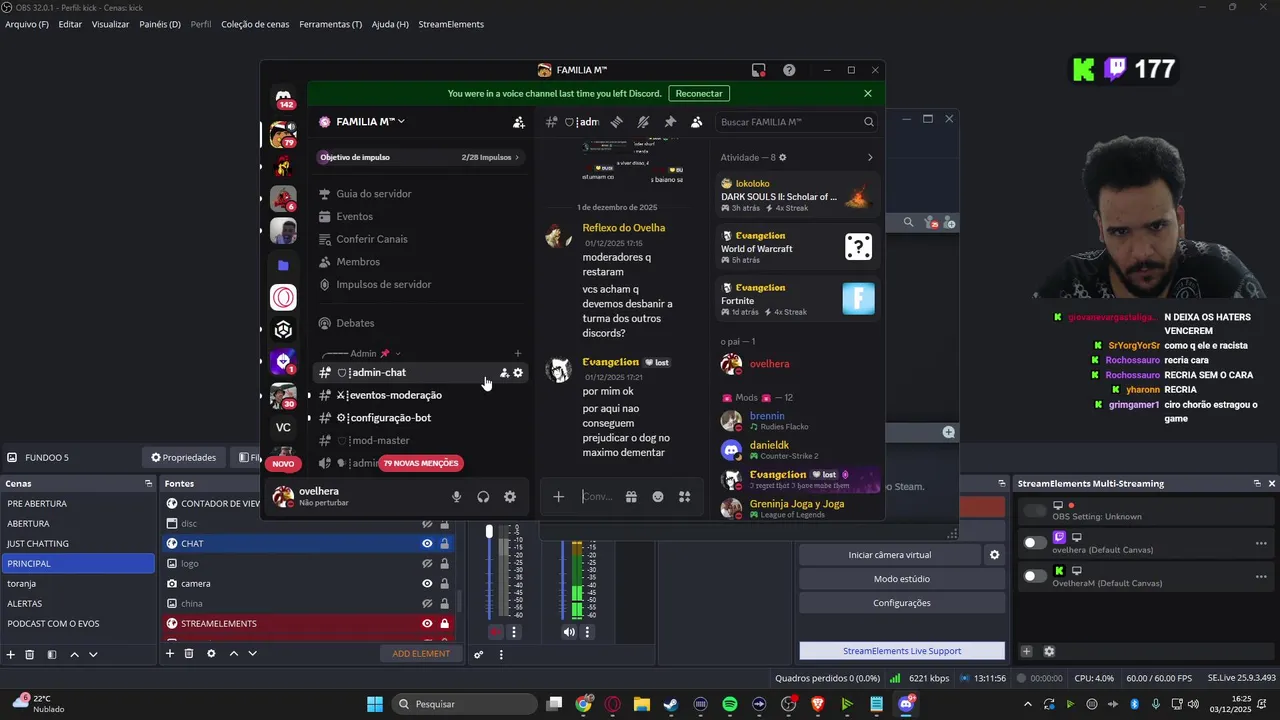1280x720 pixels.
Task: Toggle the member list icon in Discord
Action: point(697,122)
